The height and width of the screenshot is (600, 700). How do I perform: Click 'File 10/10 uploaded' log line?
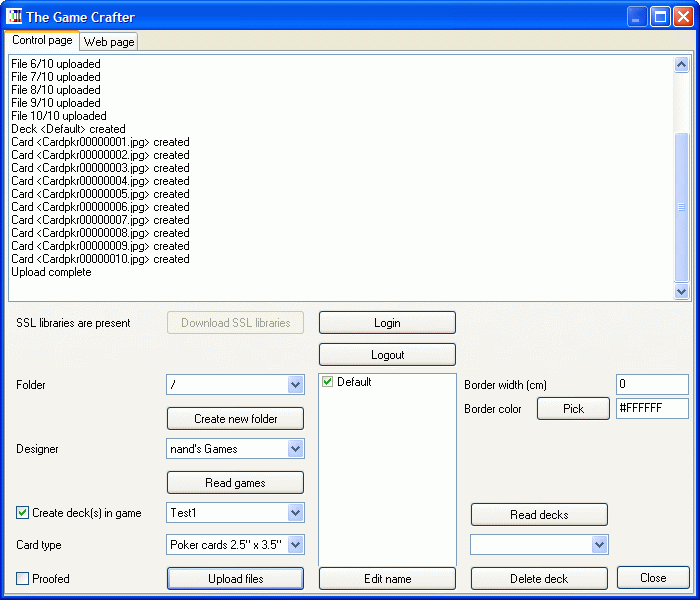coord(59,116)
